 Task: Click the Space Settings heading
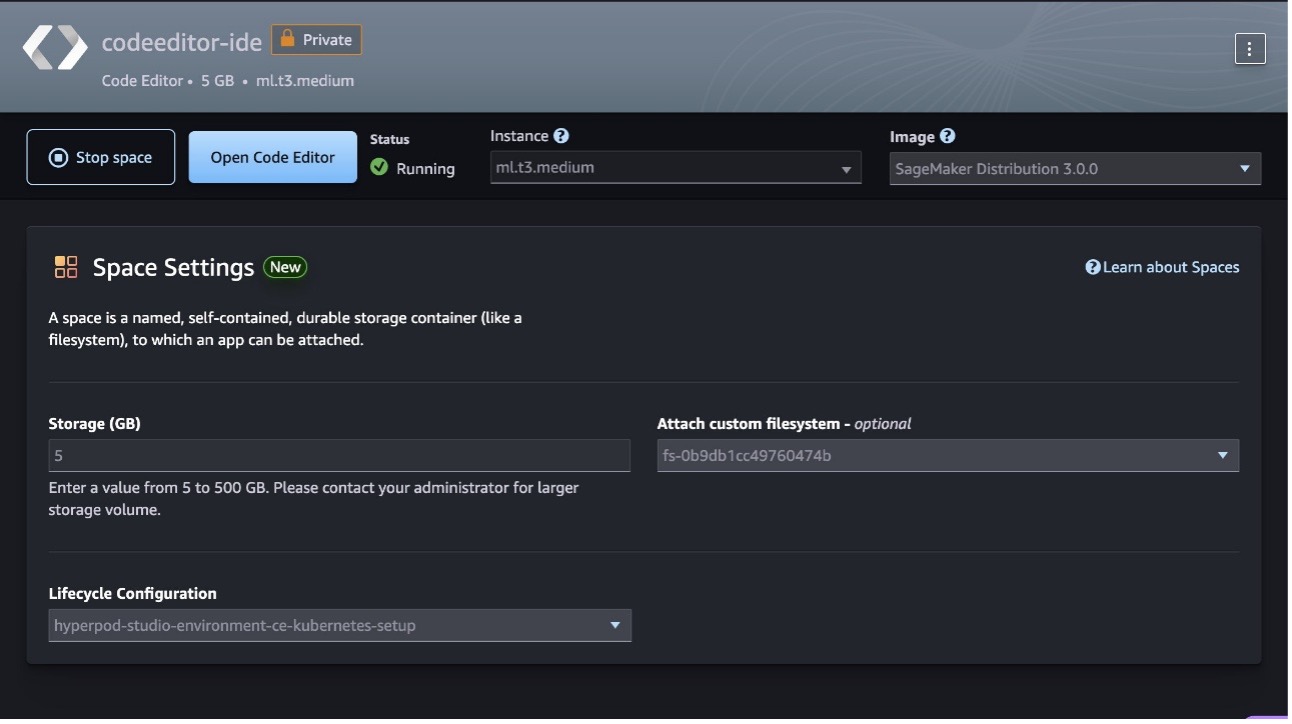(x=174, y=268)
